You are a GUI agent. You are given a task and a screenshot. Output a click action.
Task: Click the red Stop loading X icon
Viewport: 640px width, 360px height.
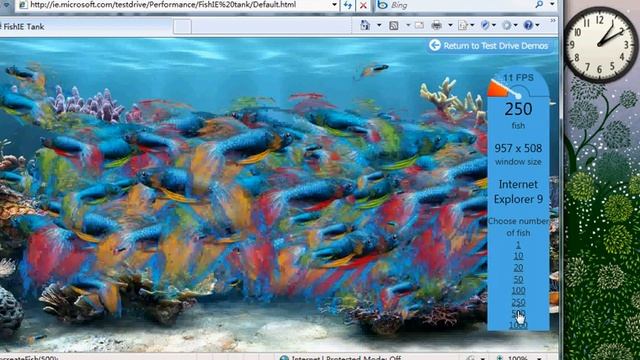363,5
